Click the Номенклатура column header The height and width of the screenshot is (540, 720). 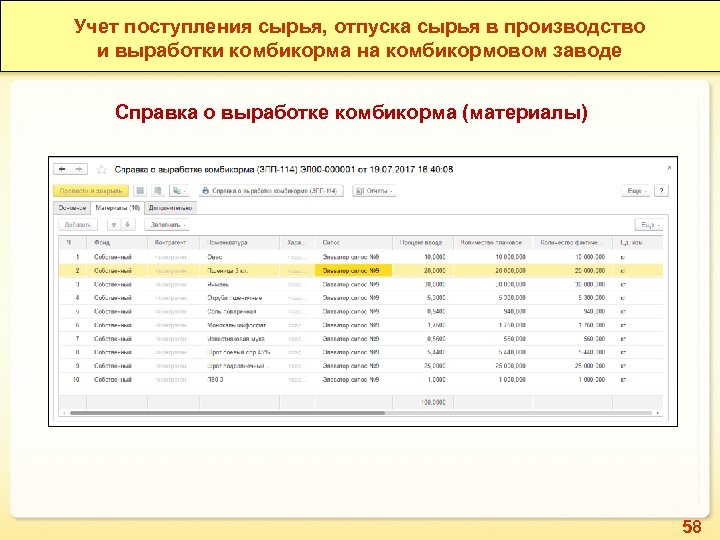239,242
